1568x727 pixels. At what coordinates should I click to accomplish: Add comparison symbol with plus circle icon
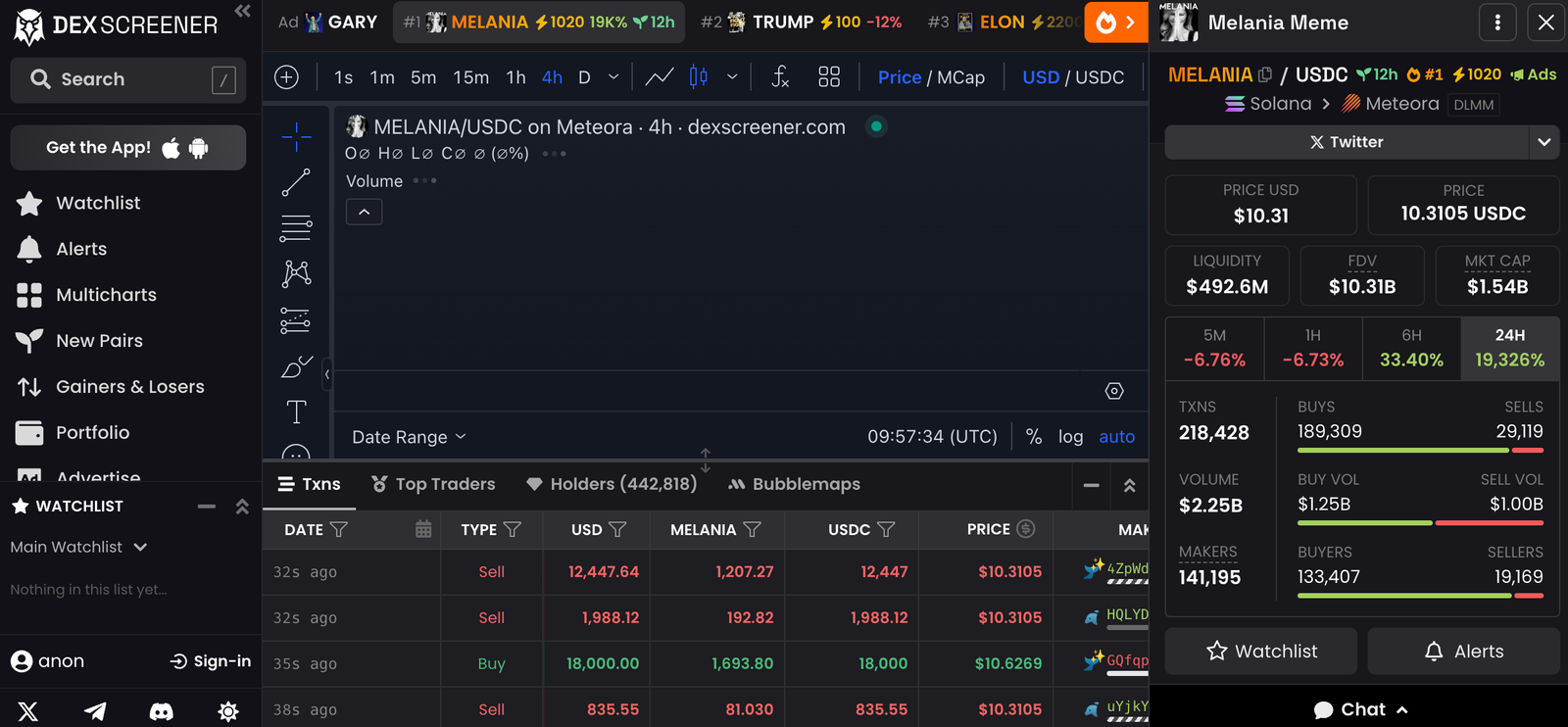coord(286,77)
